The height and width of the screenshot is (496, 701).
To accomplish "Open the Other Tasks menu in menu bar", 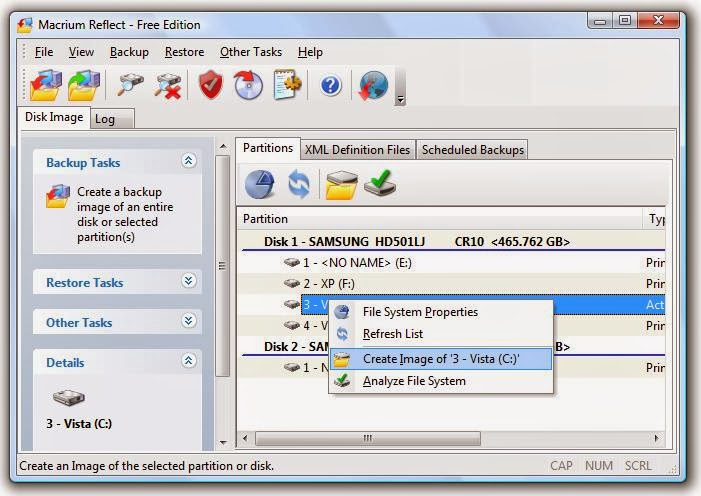I will click(x=251, y=52).
